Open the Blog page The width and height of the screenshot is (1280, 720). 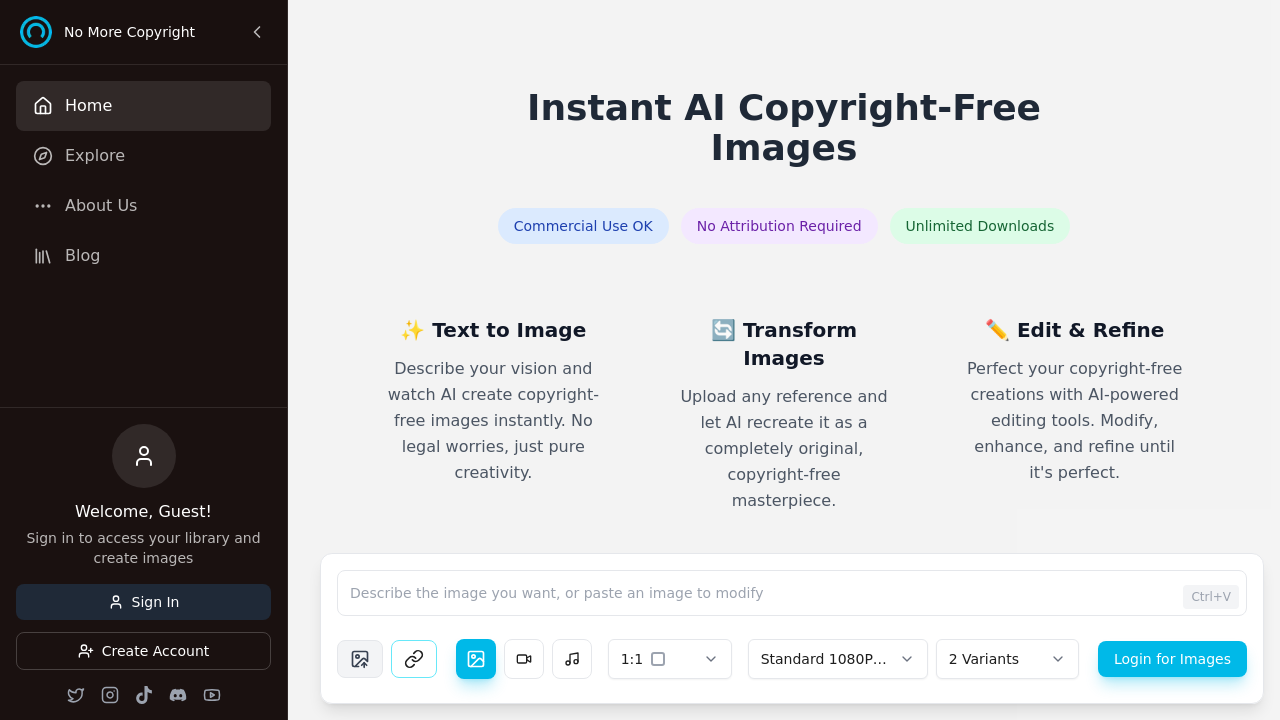pyautogui.click(x=82, y=256)
